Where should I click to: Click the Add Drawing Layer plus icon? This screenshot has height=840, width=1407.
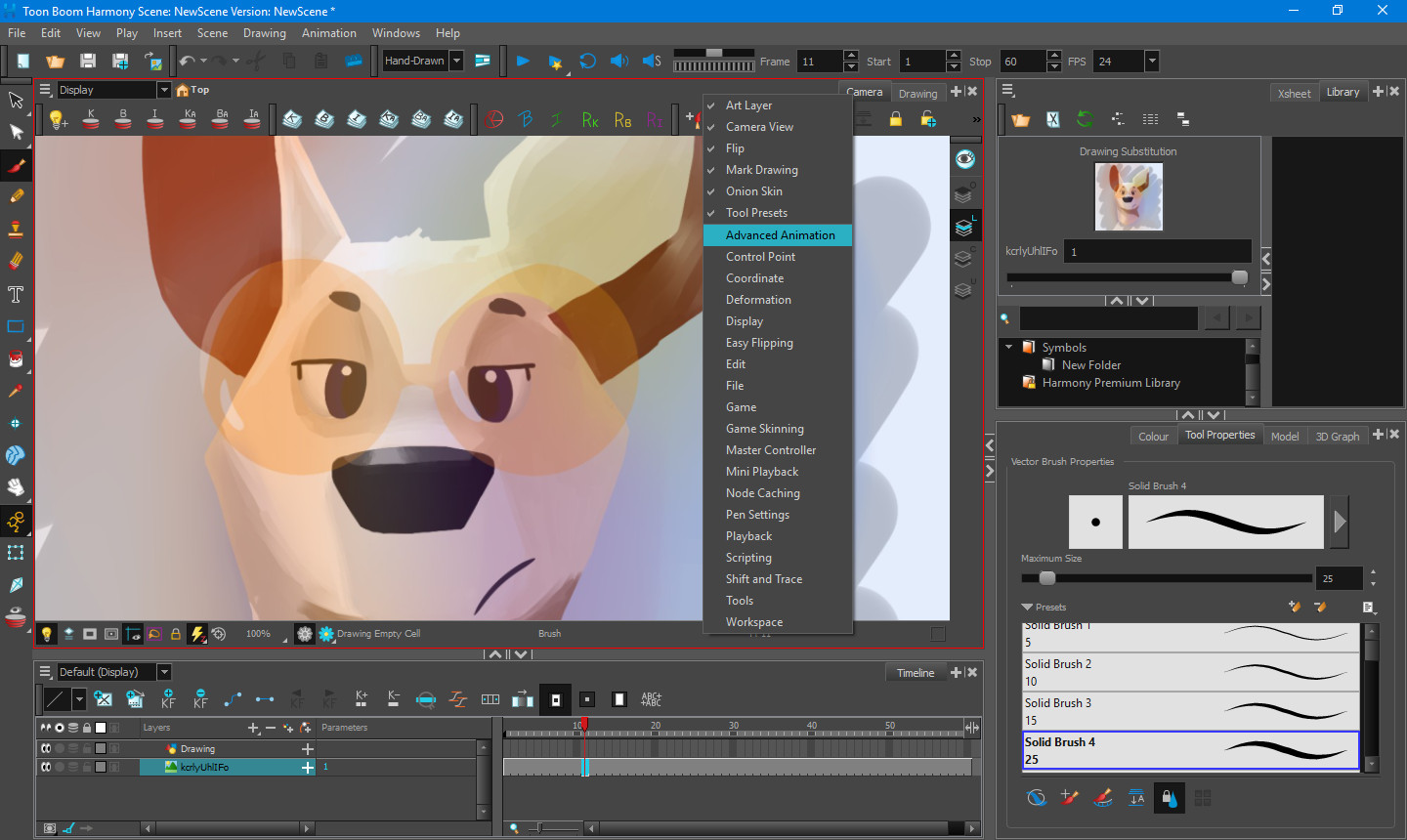251,728
